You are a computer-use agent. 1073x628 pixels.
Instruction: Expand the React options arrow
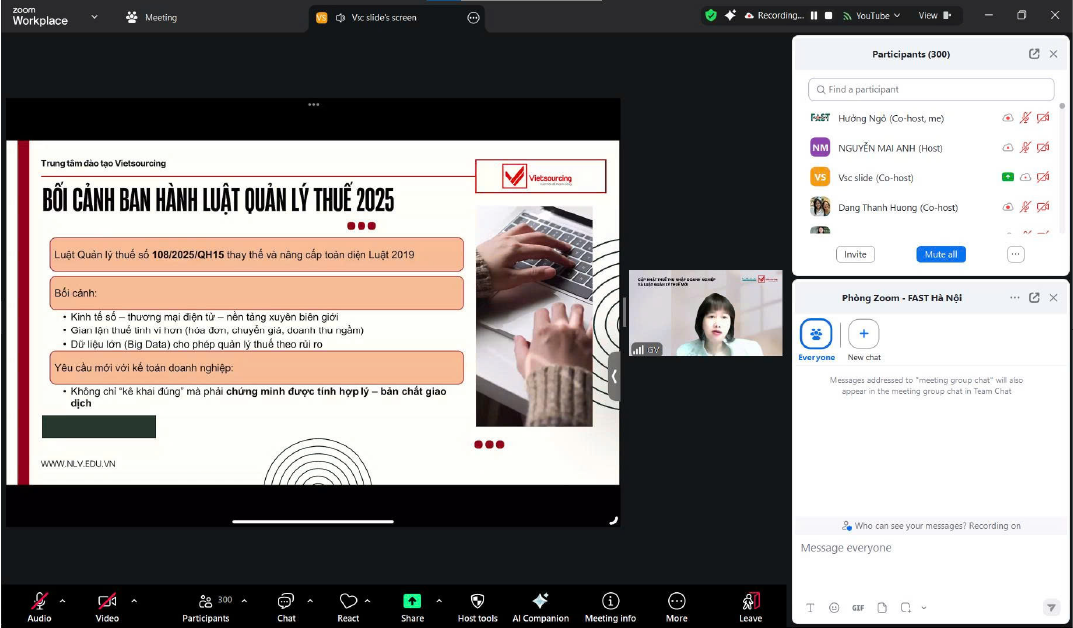[x=367, y=601]
